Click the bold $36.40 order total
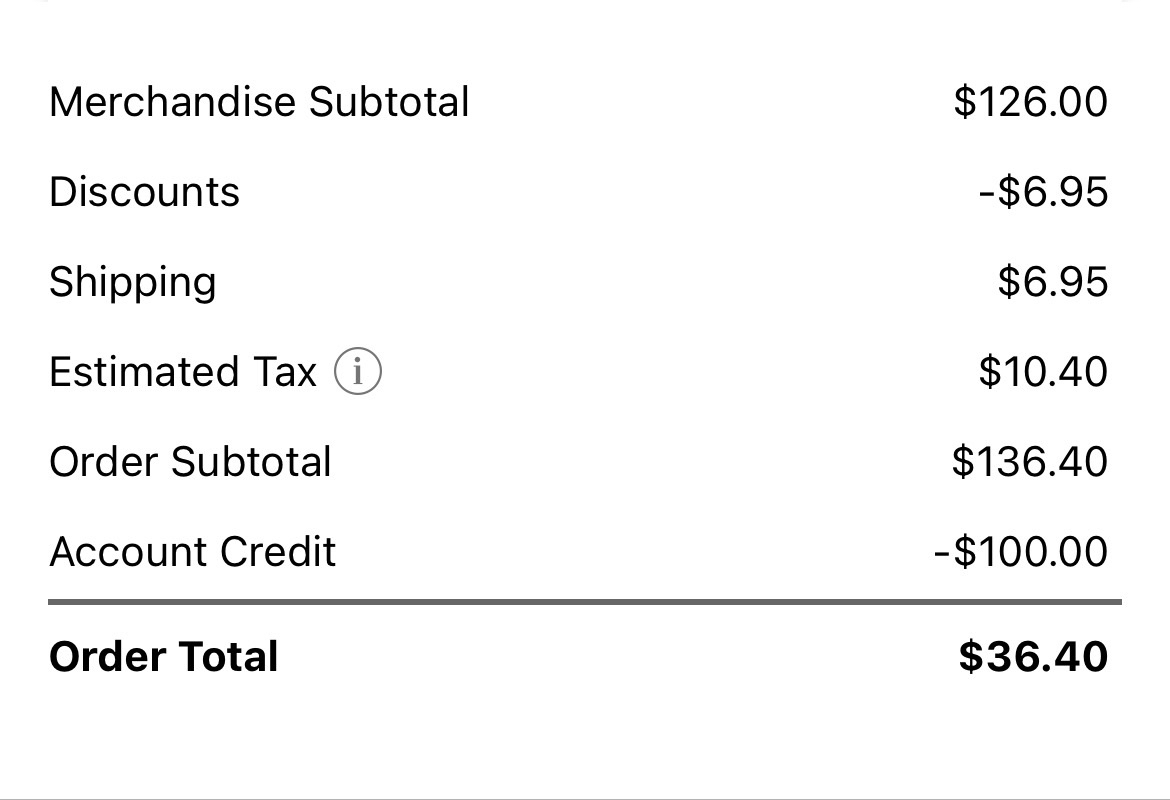1170x800 pixels. [1033, 657]
